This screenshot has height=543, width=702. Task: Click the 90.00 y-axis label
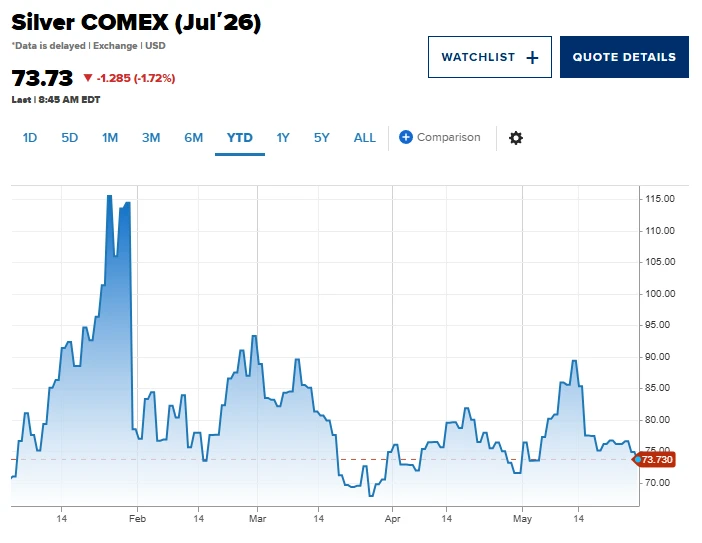[657, 357]
